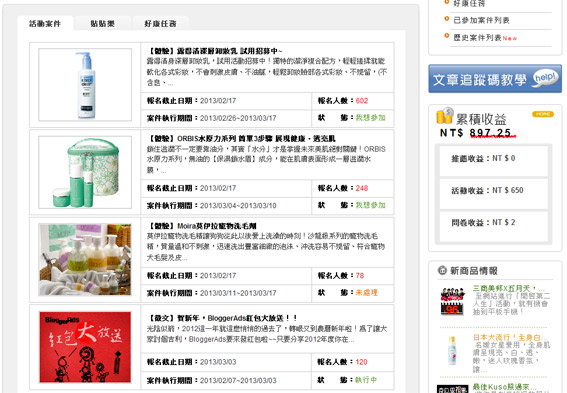567x393 pixels.
Task: Open 歷史案件列表 in sidebar
Action: [x=477, y=38]
